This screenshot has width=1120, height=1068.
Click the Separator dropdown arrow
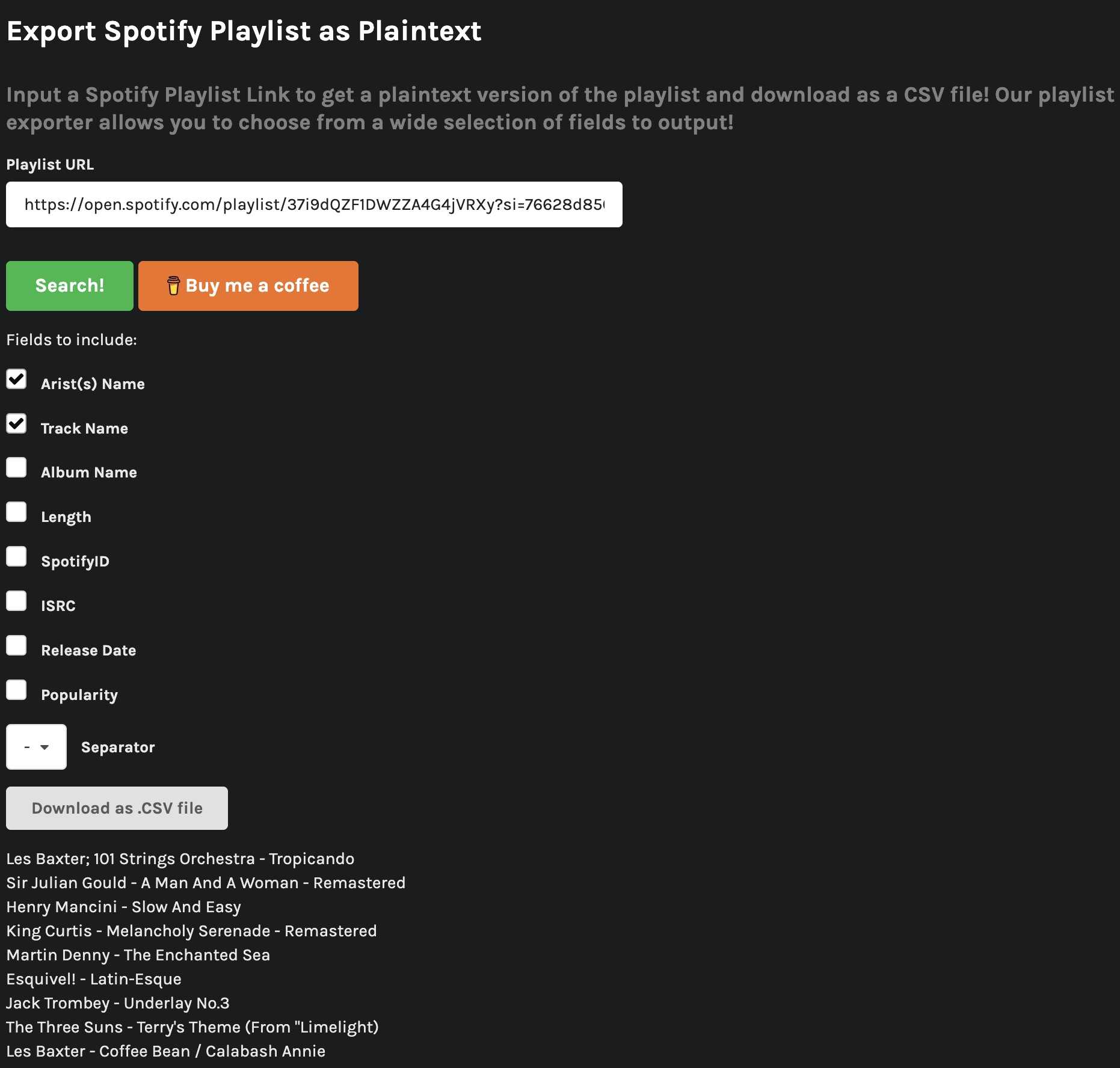click(x=45, y=747)
